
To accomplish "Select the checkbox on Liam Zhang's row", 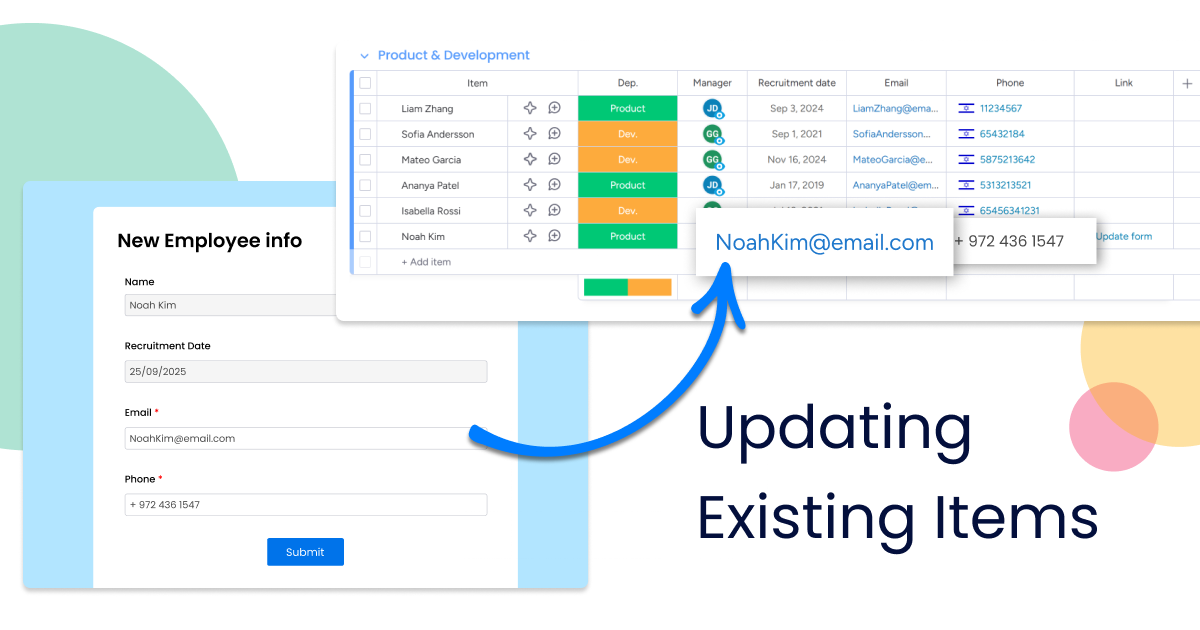I will pyautogui.click(x=364, y=107).
